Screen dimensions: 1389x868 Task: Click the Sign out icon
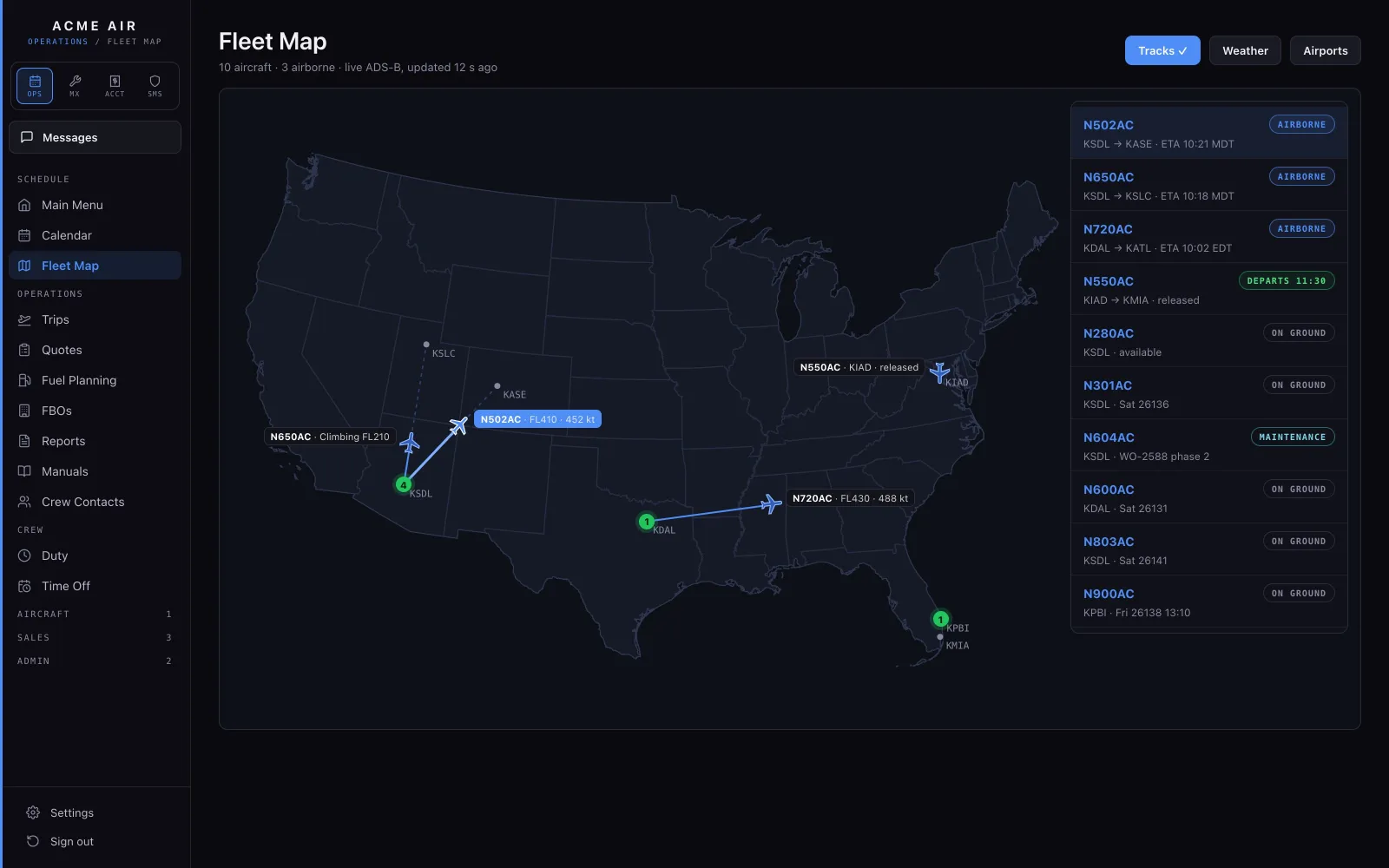tap(33, 841)
